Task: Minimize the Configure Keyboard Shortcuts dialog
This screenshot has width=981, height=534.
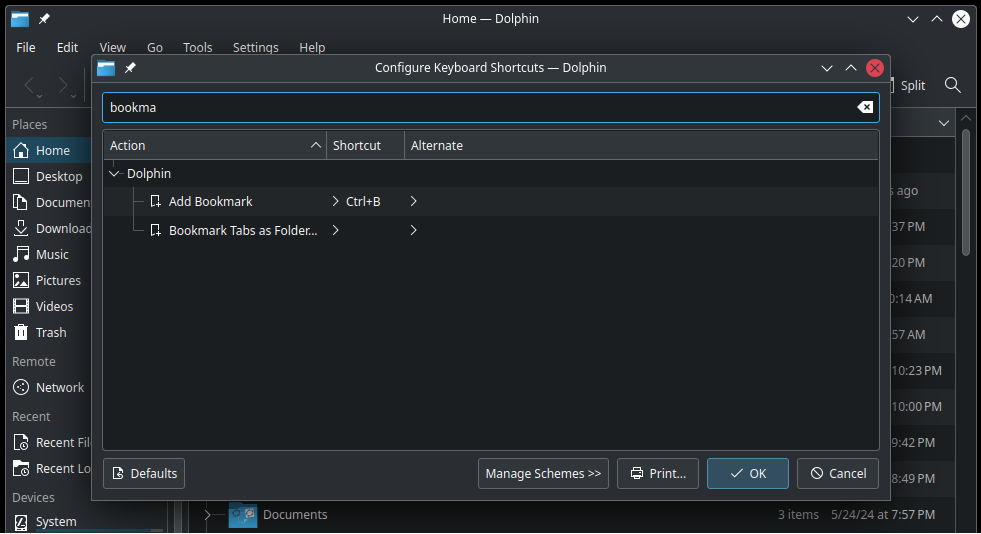Action: pyautogui.click(x=826, y=68)
